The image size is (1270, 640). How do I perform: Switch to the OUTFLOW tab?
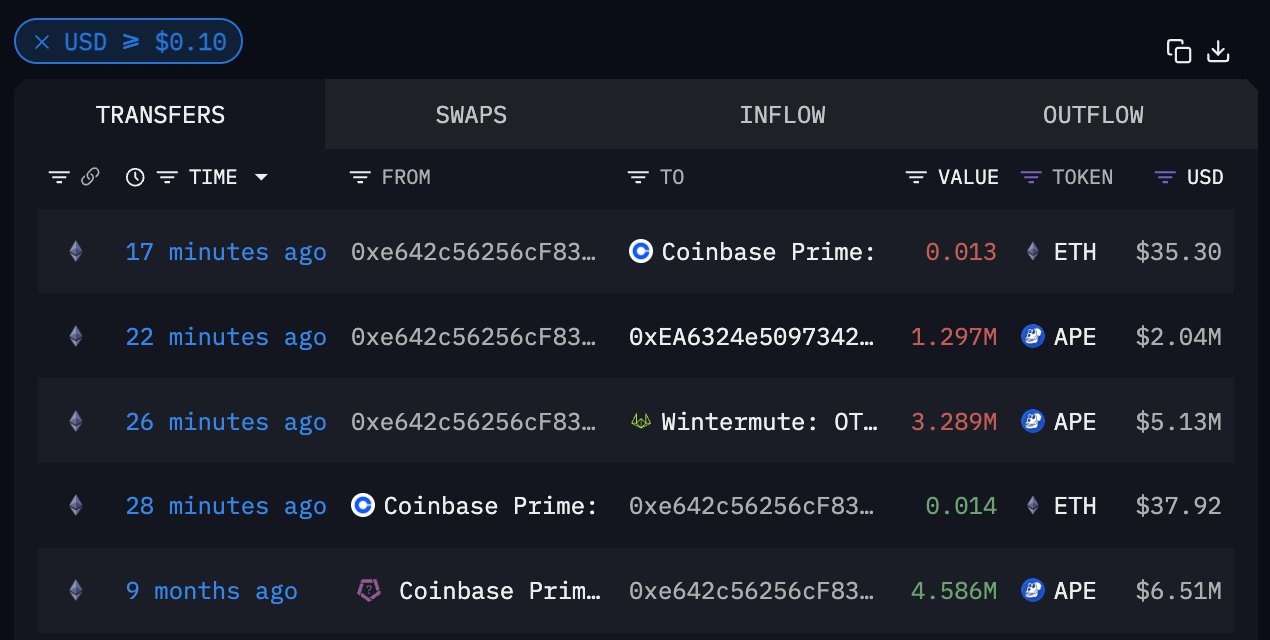(1093, 115)
